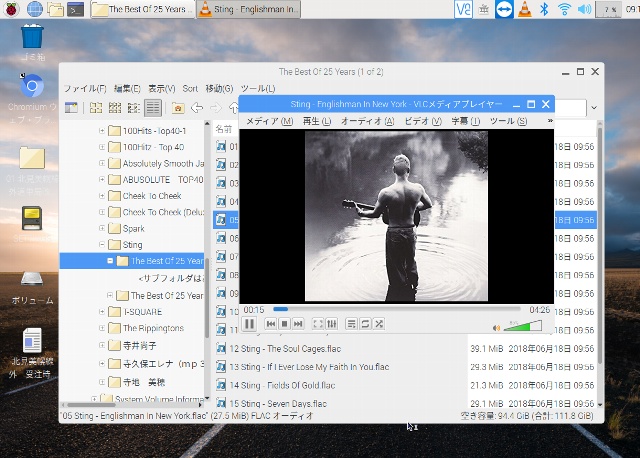
Task: Open file manager from the taskbar
Action: (x=55, y=9)
